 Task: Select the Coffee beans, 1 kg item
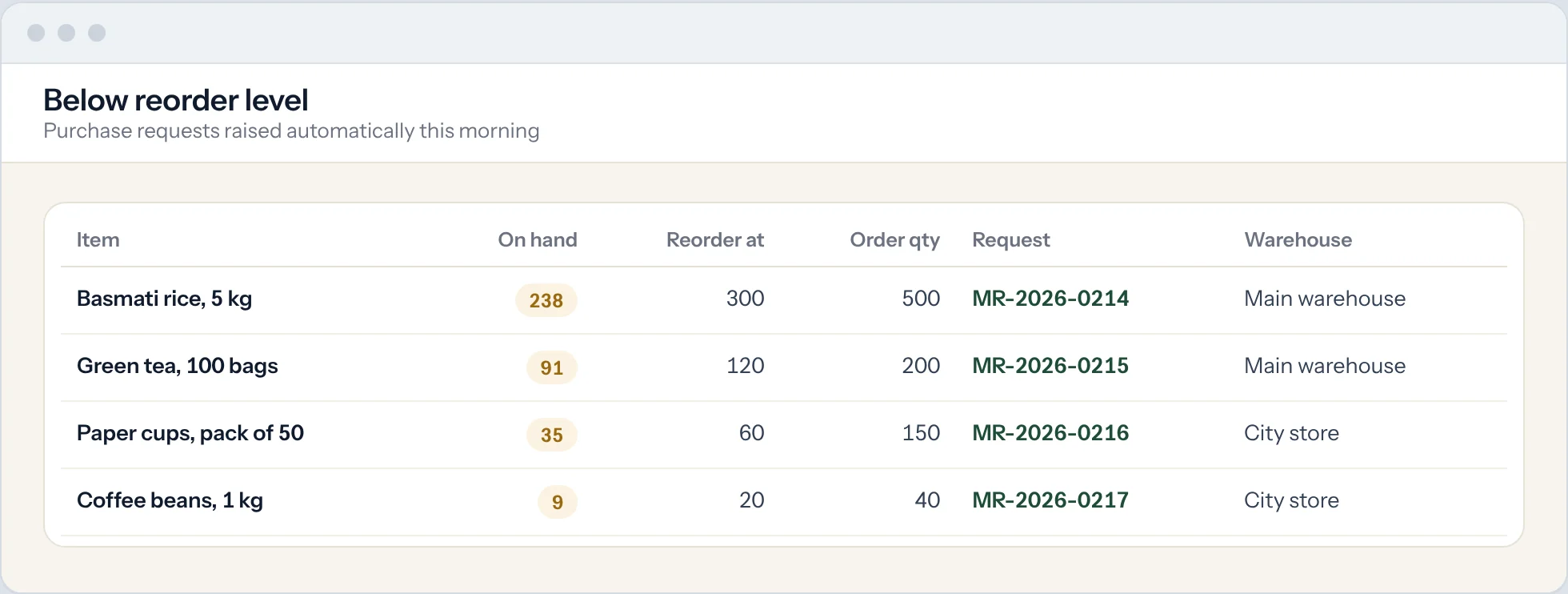[x=170, y=501]
